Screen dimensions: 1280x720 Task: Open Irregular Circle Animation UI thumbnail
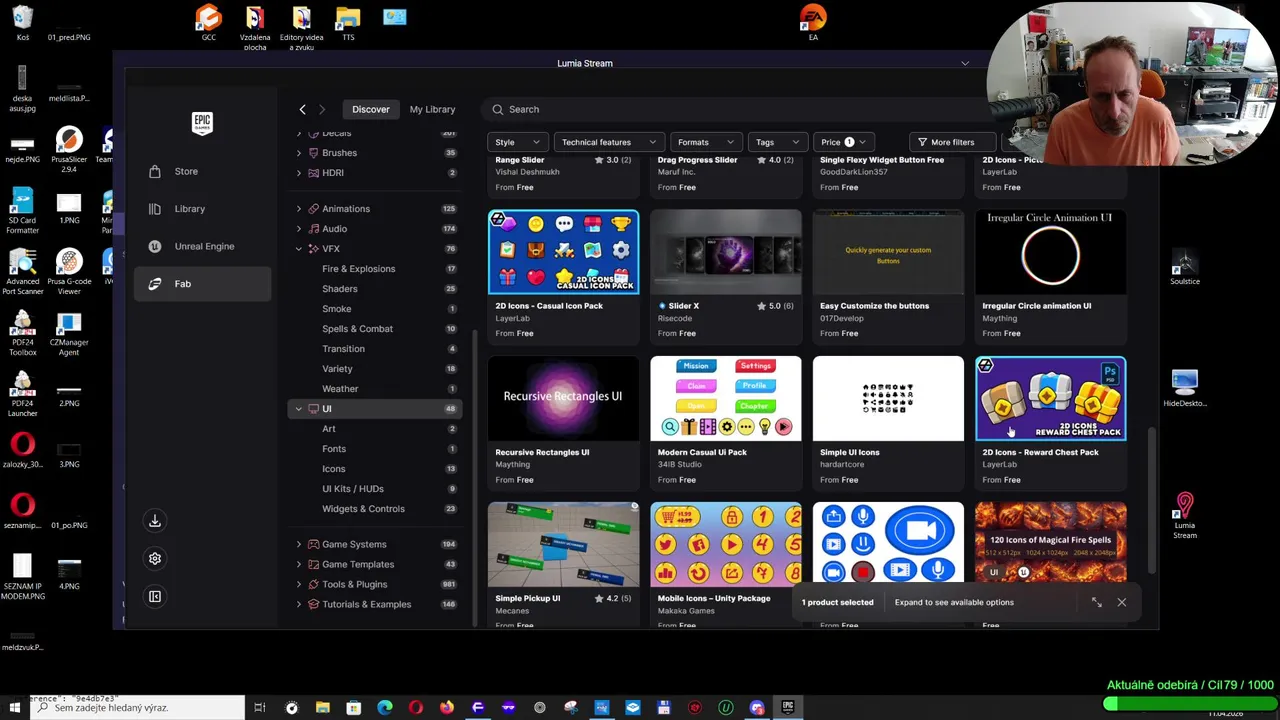point(1050,252)
